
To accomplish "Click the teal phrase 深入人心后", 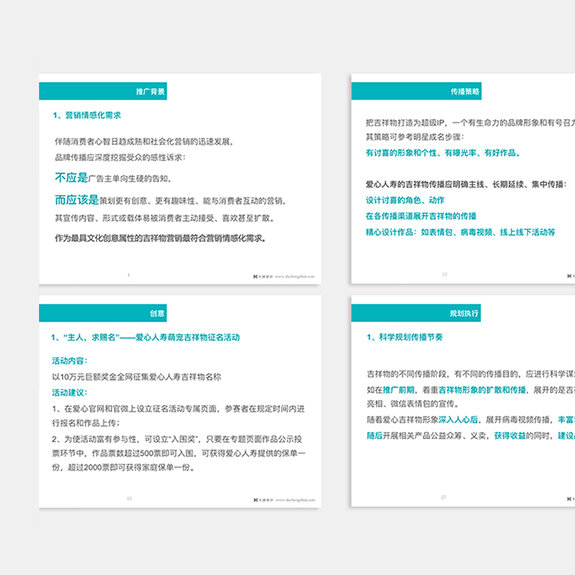I will (458, 420).
